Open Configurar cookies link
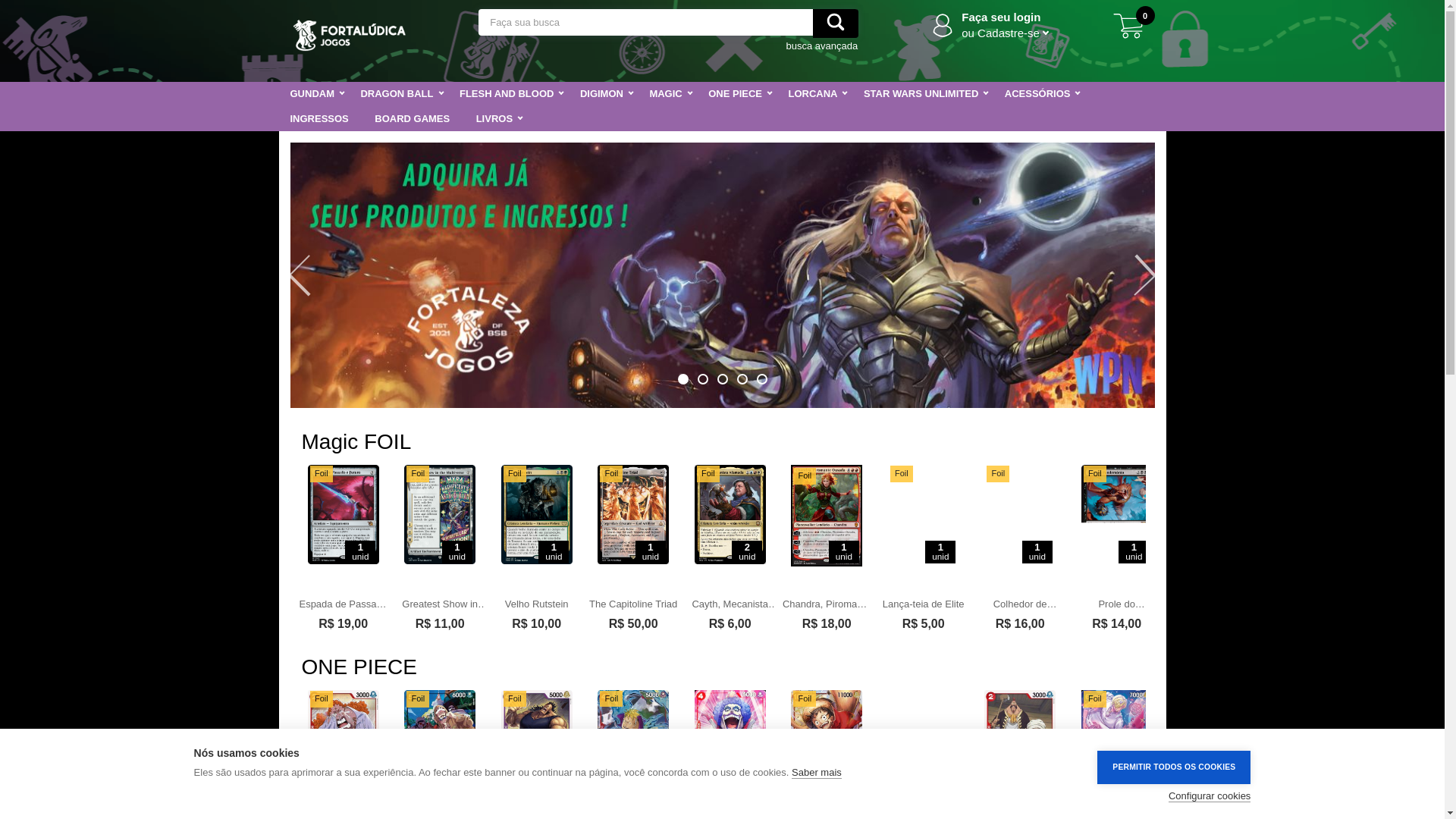The width and height of the screenshot is (1456, 819). tap(1209, 796)
